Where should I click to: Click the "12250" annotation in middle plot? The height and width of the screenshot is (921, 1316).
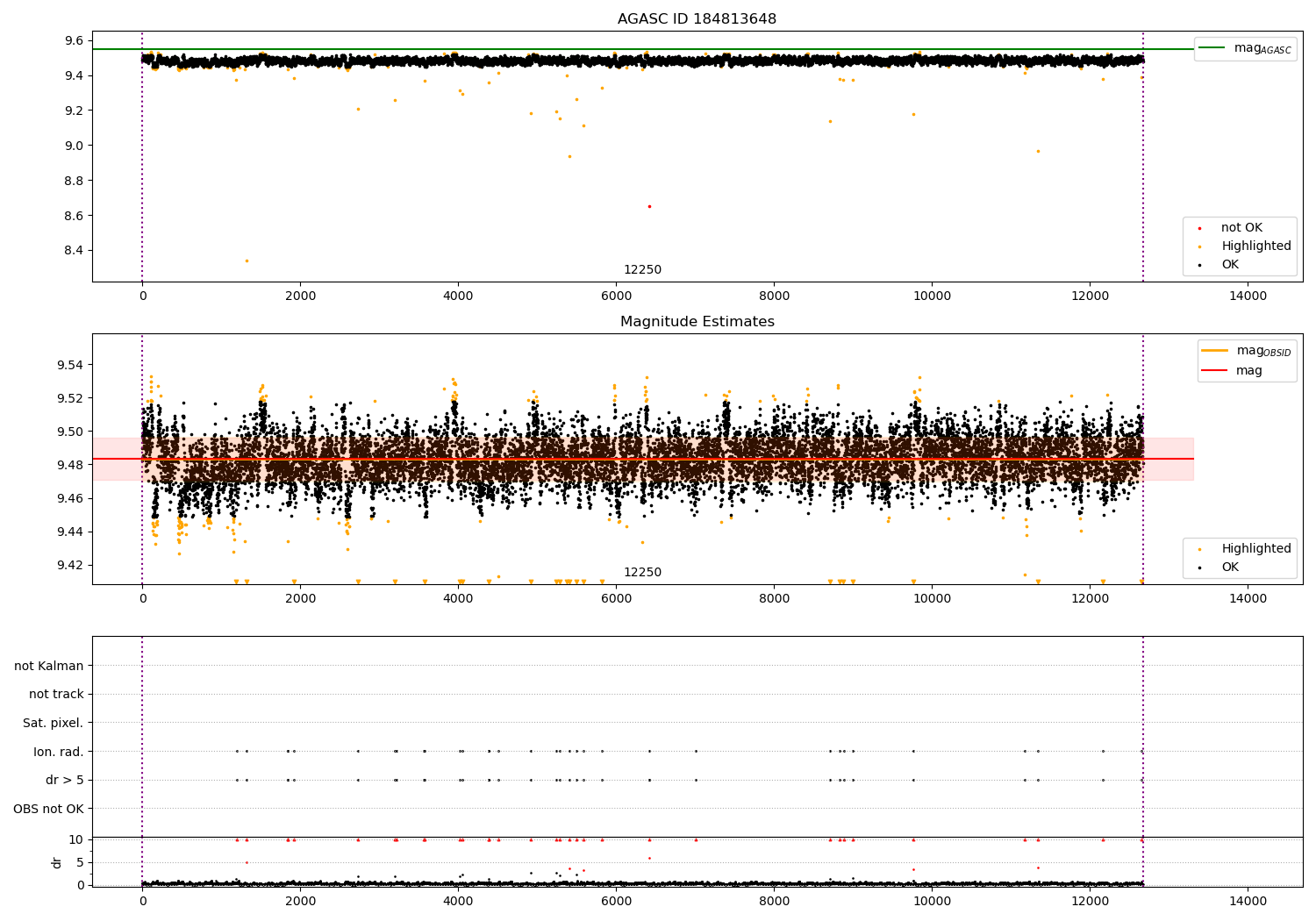pyautogui.click(x=642, y=573)
